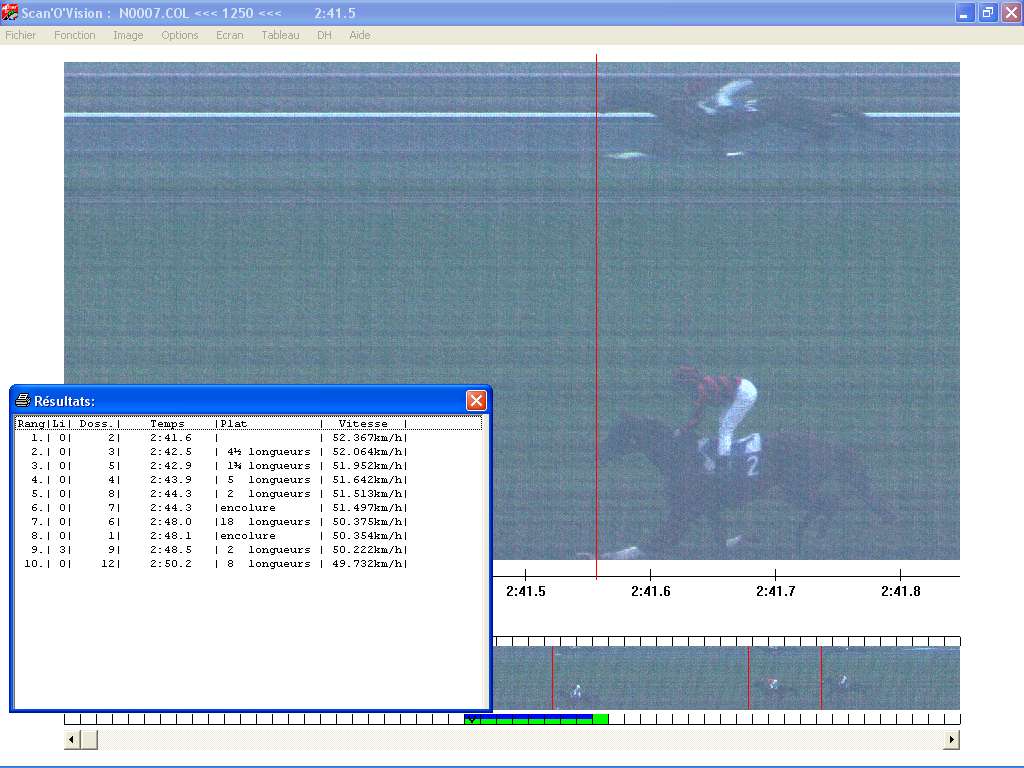
Task: Open the DH menu
Action: (x=324, y=35)
